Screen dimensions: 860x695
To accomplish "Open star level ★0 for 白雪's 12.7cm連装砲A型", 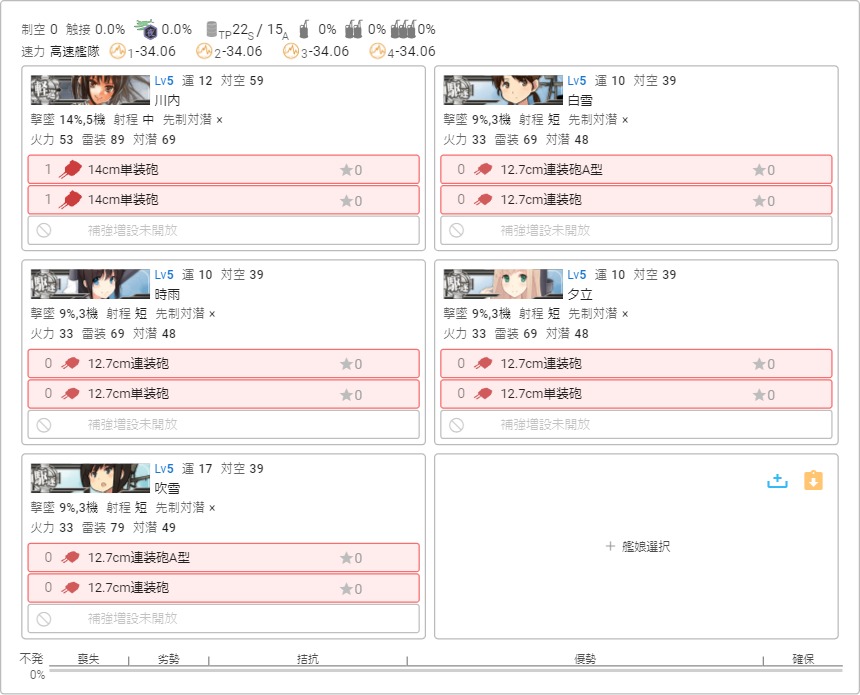I will 764,170.
